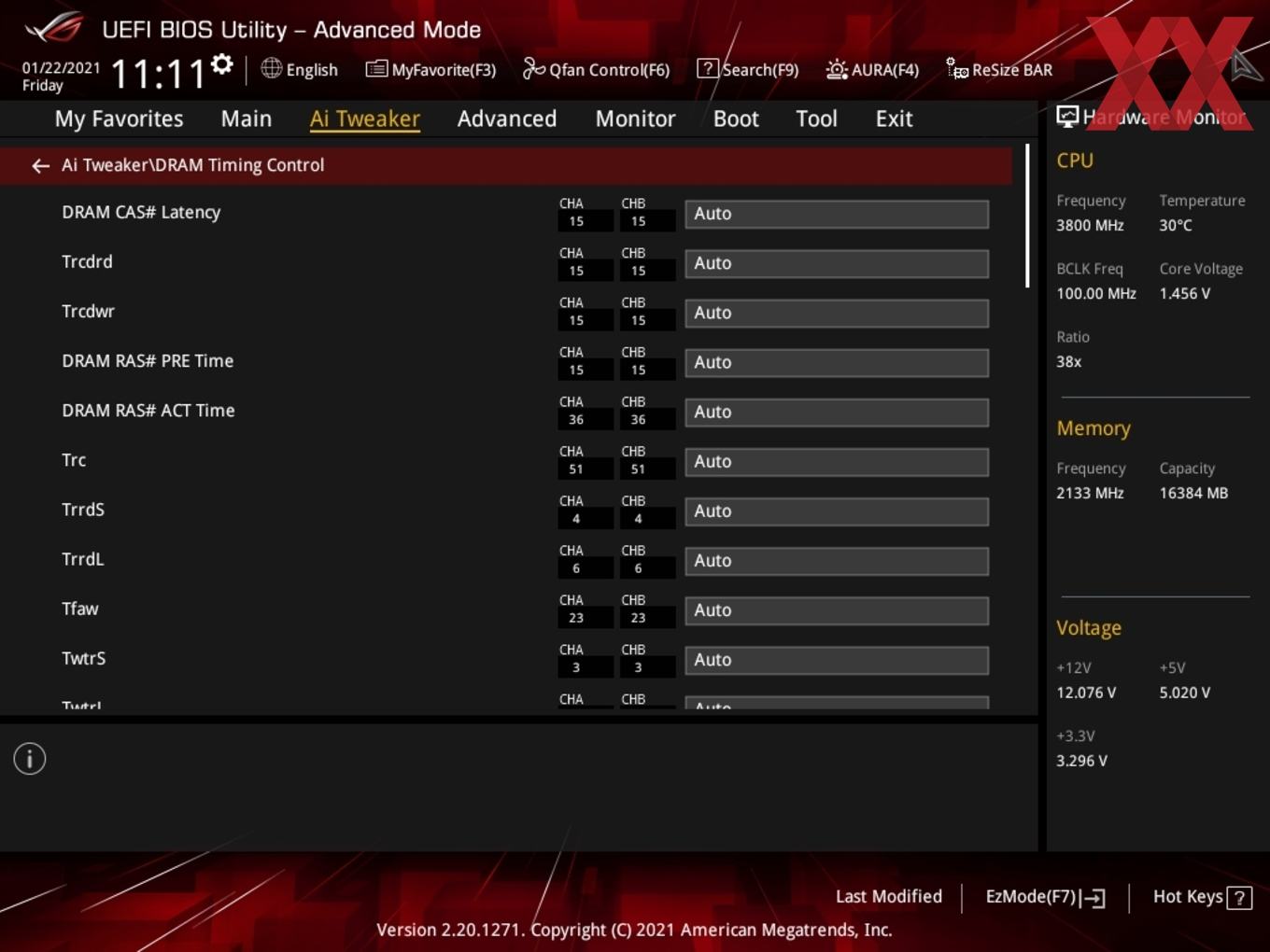Select the Trc setting label
The height and width of the screenshot is (952, 1270).
click(74, 460)
